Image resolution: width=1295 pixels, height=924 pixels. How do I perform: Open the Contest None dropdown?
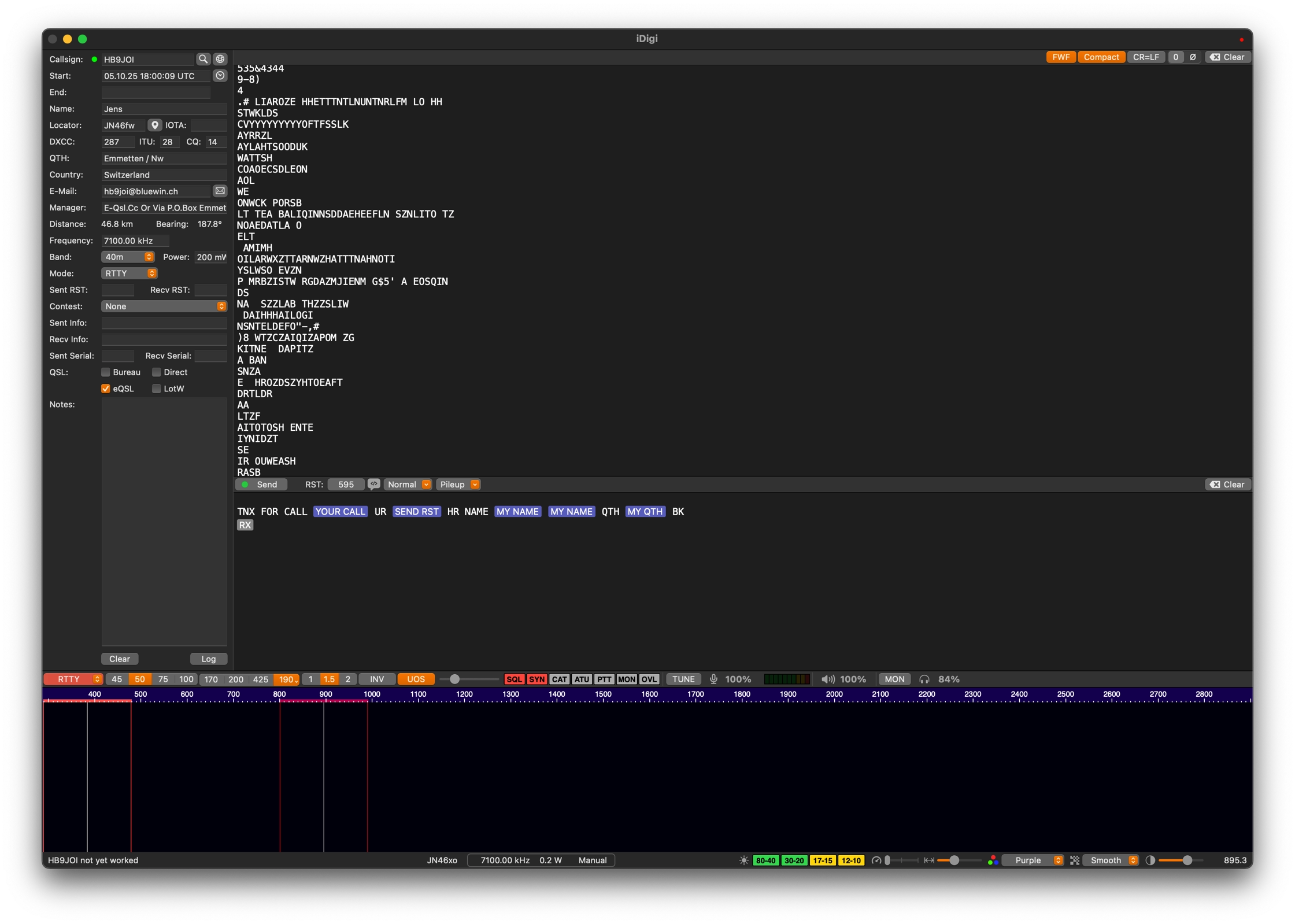coord(164,306)
